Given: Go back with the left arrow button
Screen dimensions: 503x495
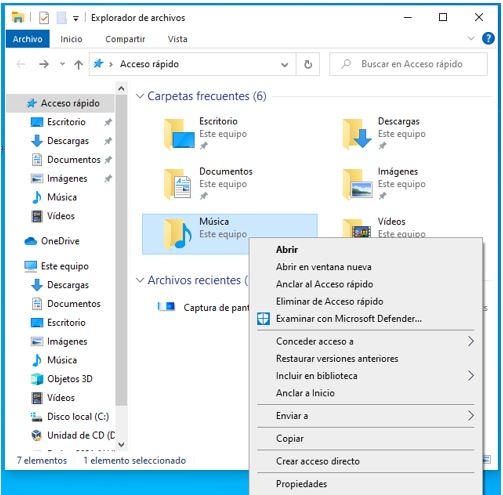Looking at the screenshot, I should pyautogui.click(x=21, y=64).
